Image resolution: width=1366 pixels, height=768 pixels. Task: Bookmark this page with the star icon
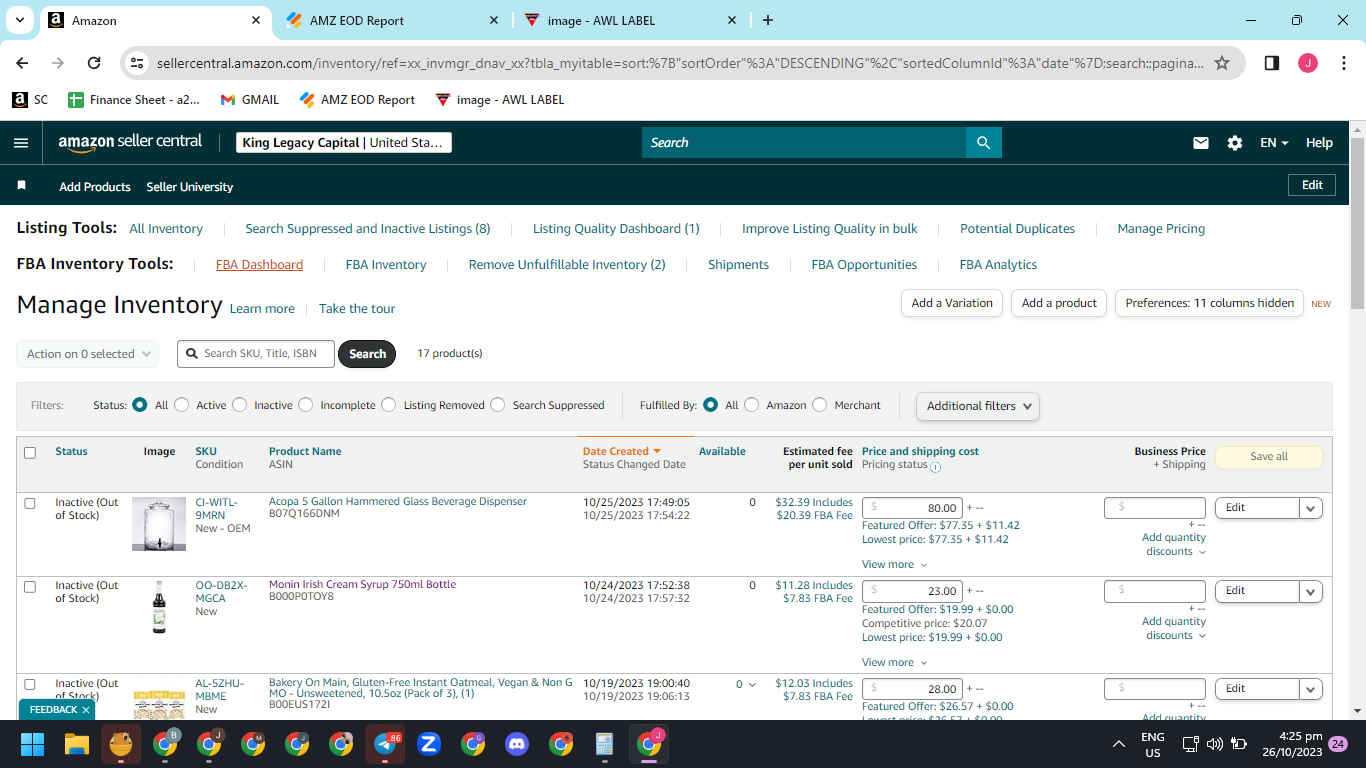point(1222,63)
